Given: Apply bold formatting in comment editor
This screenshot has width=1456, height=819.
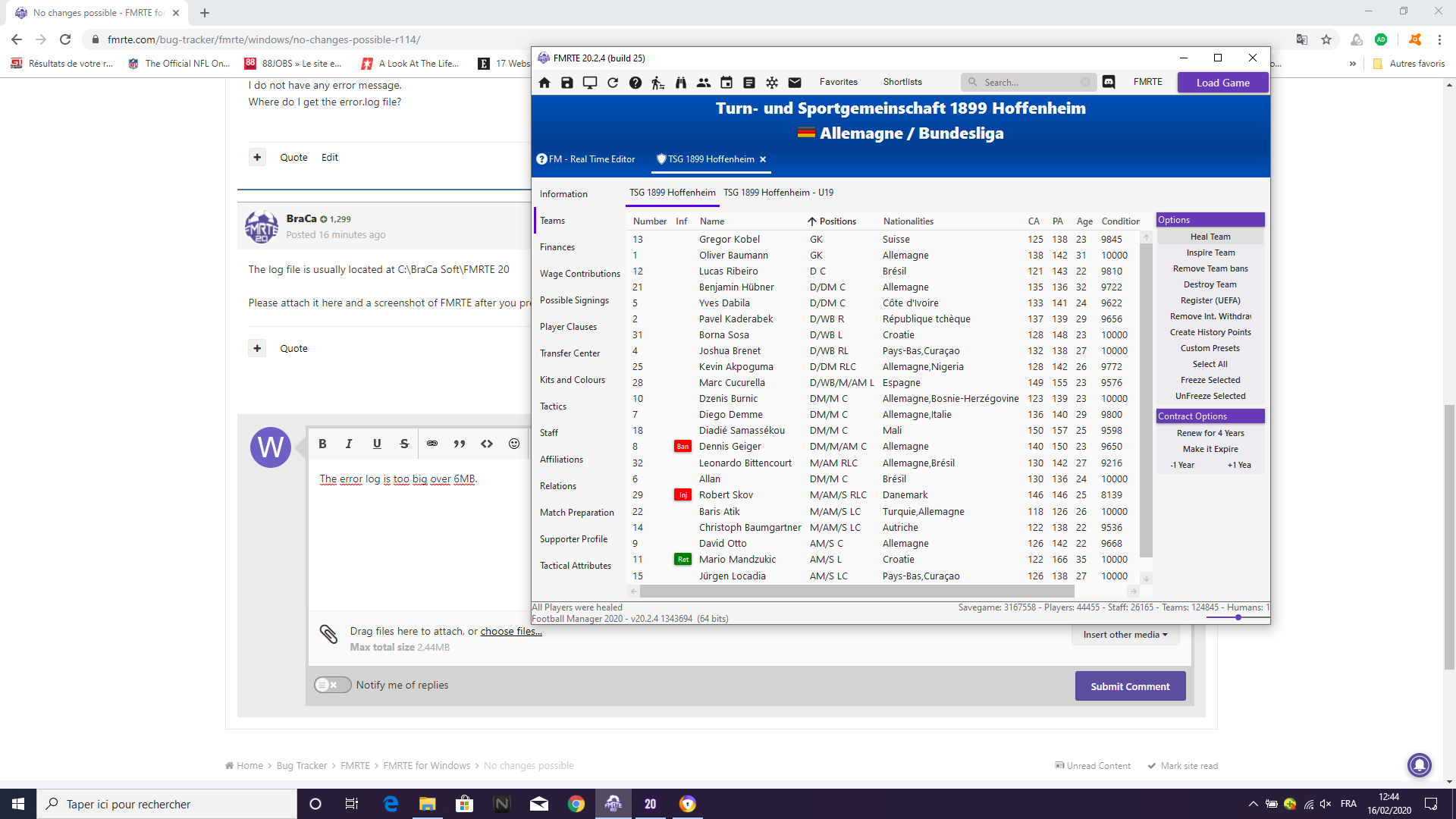Looking at the screenshot, I should click(322, 444).
